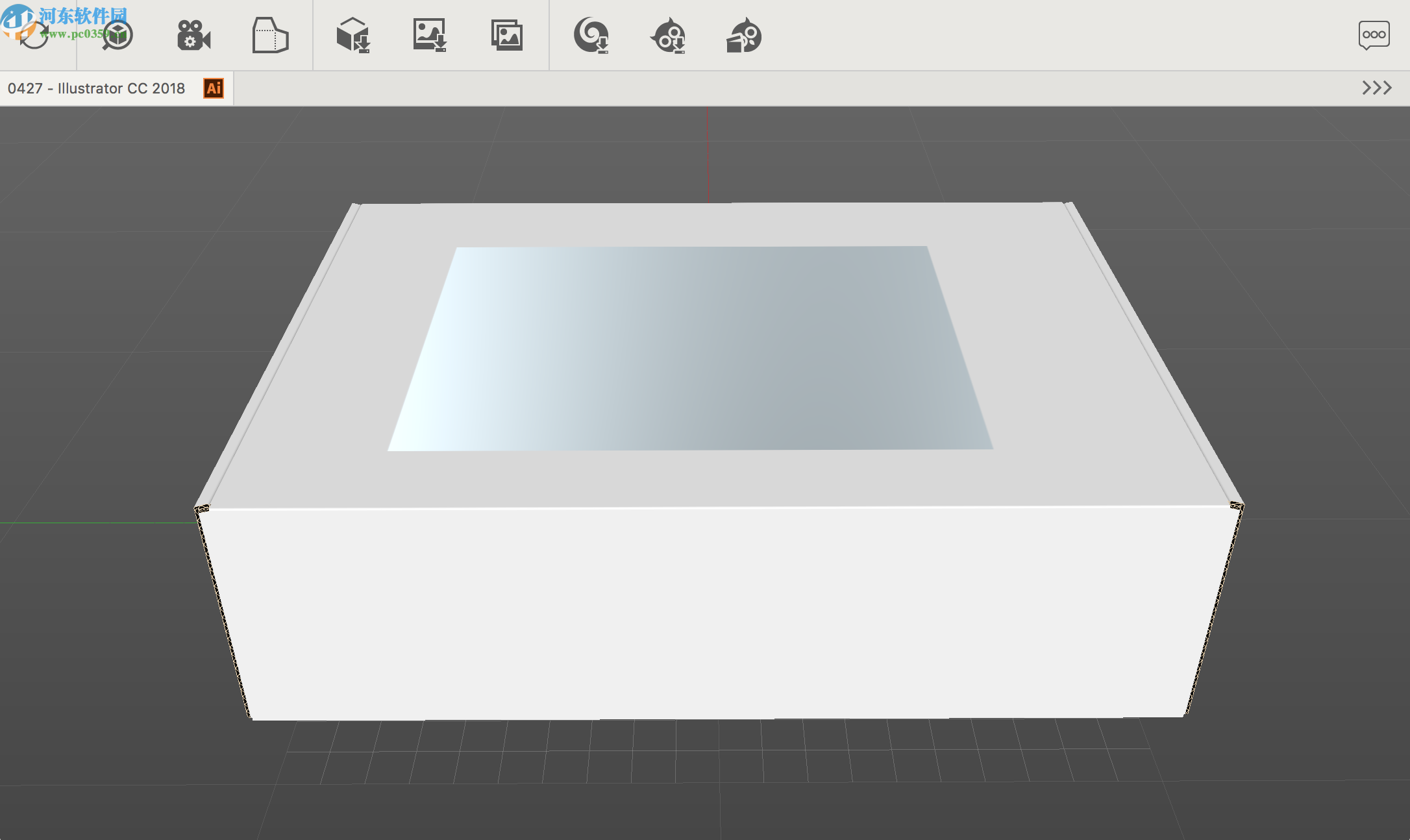Click the trim document outline icon
The width and height of the screenshot is (1410, 840).
pos(271,36)
